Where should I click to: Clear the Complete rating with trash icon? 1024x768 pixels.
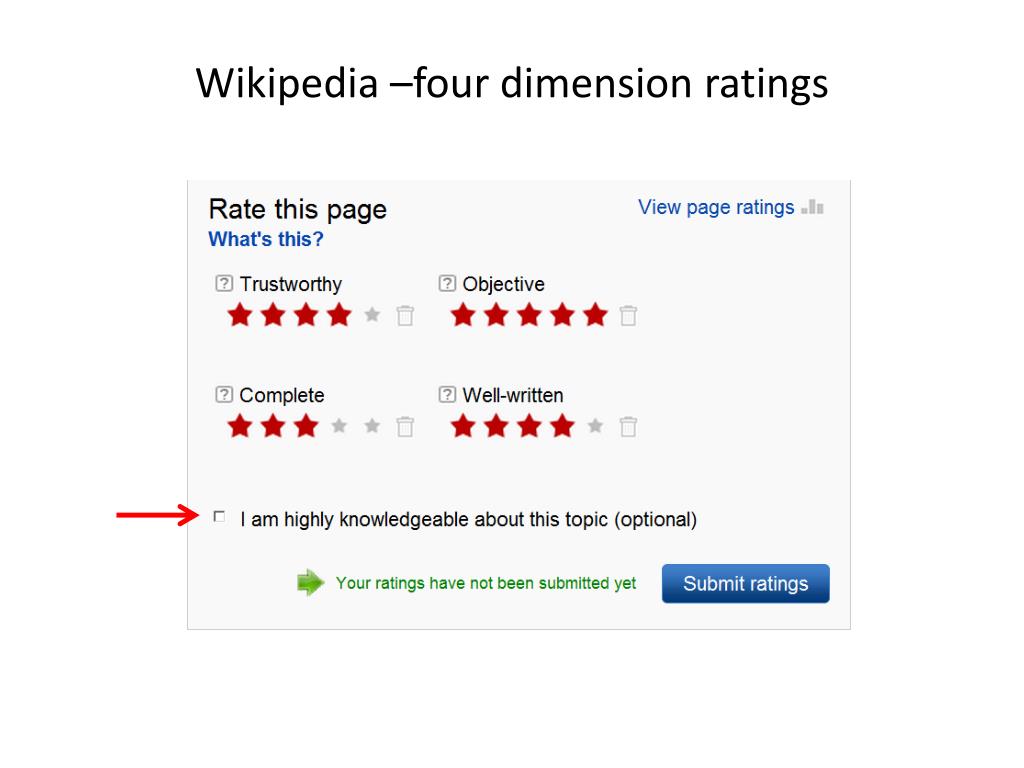(x=405, y=427)
